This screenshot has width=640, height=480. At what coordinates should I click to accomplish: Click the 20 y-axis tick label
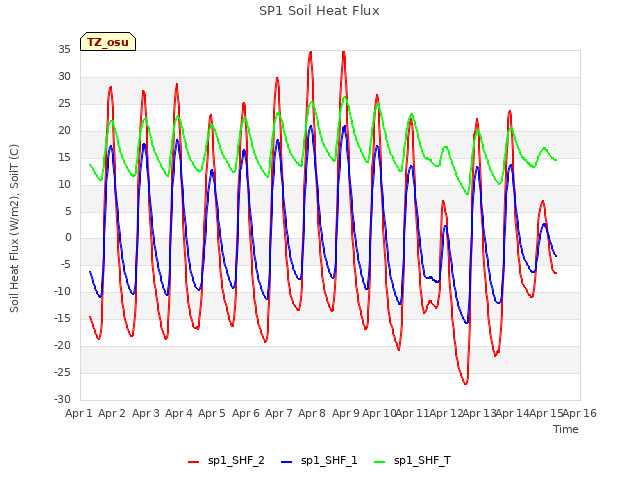tap(64, 130)
